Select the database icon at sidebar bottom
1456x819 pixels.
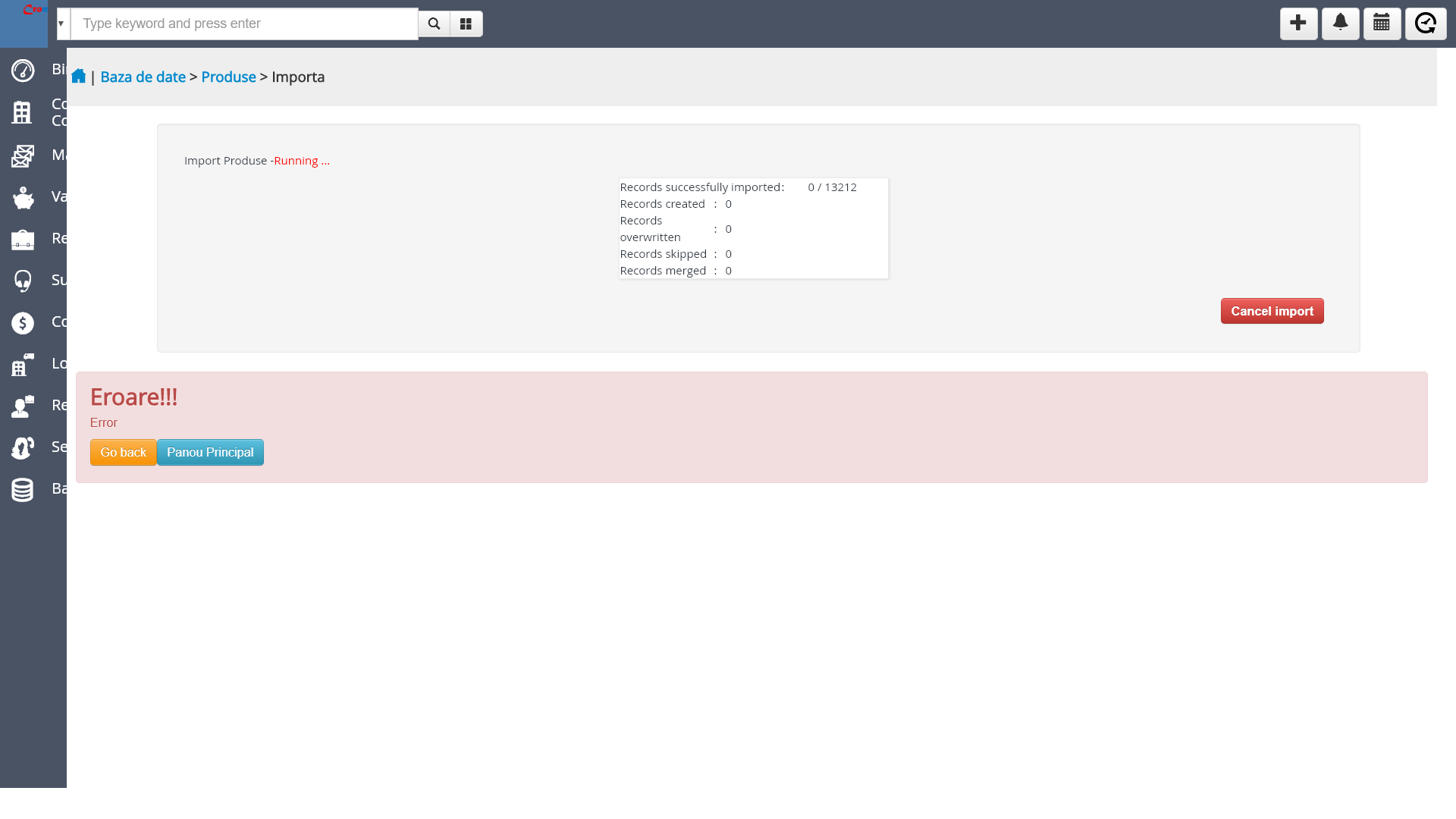[23, 489]
